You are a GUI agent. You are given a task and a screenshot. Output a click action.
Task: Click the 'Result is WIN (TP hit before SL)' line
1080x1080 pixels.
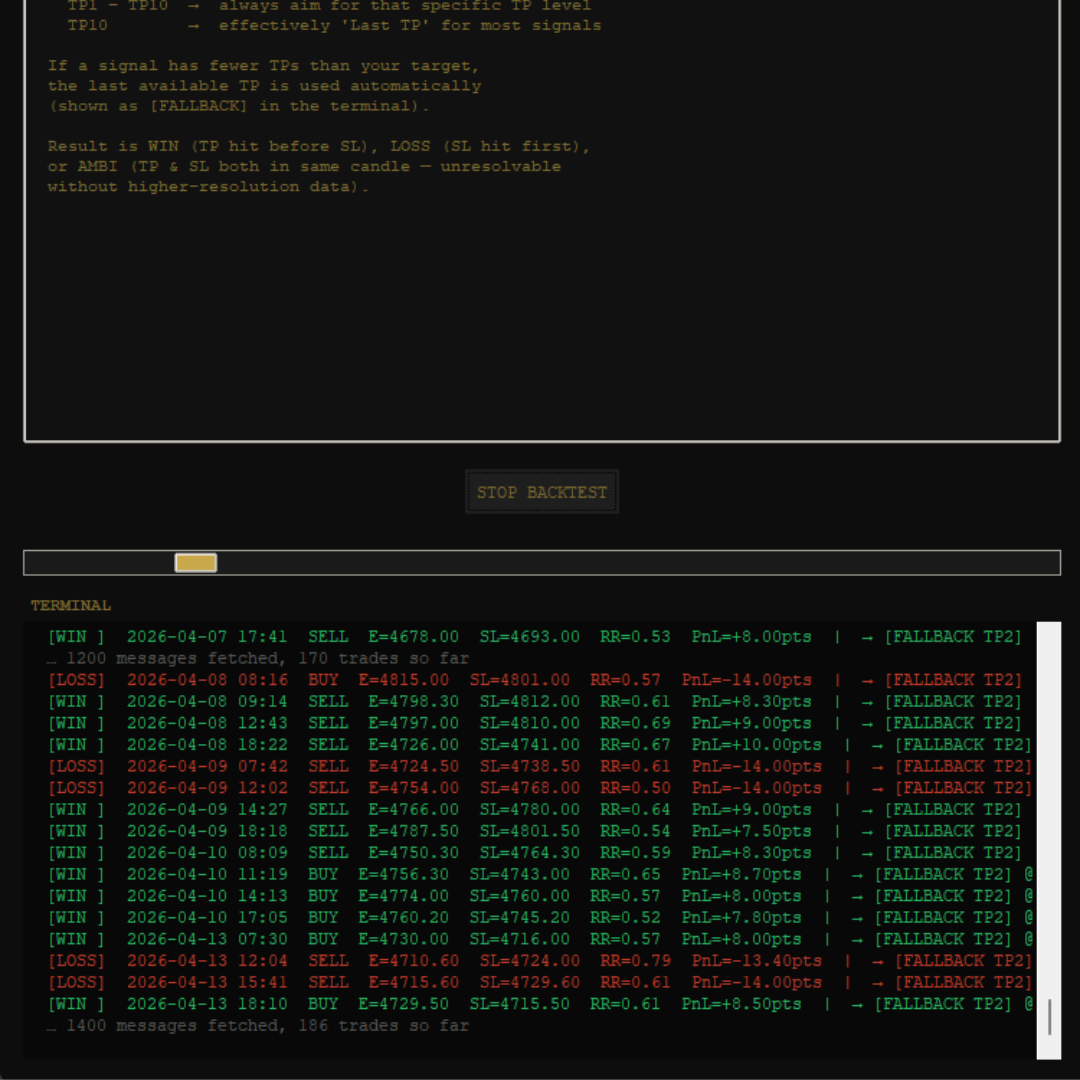pyautogui.click(x=319, y=147)
